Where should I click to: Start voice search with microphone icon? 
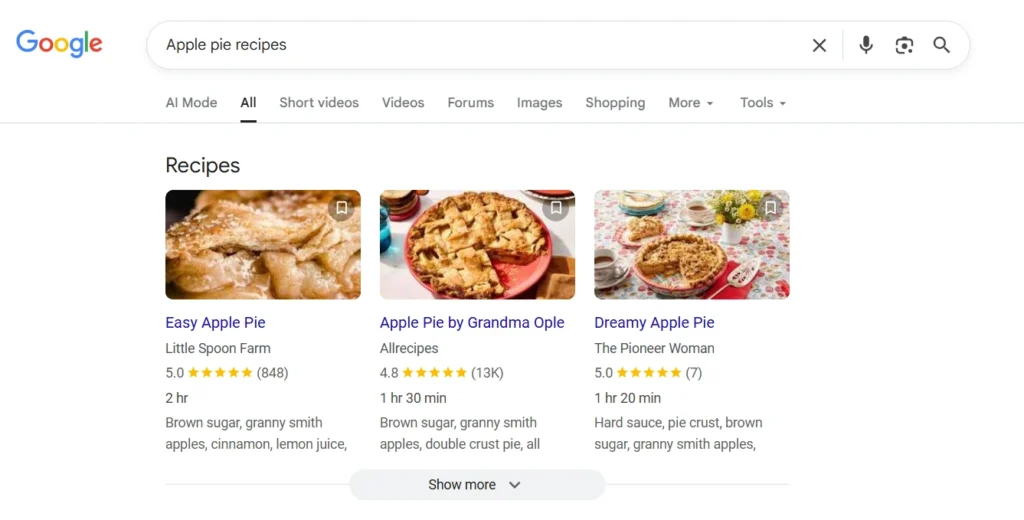(866, 45)
